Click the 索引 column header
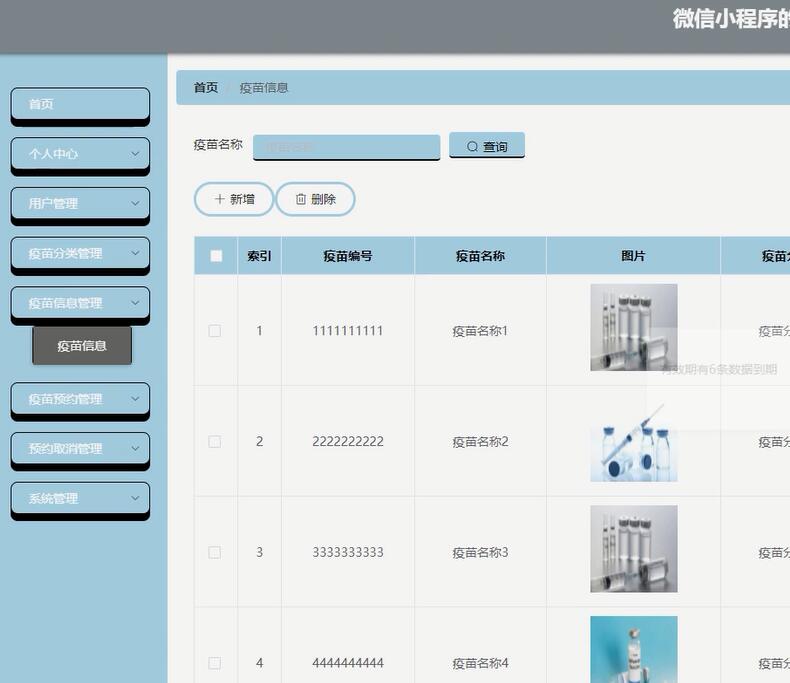Screen dimensions: 790x683 tap(259, 256)
